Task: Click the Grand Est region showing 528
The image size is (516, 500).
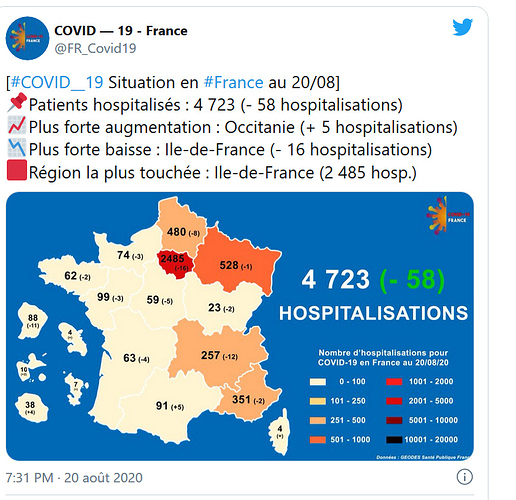Action: [238, 265]
